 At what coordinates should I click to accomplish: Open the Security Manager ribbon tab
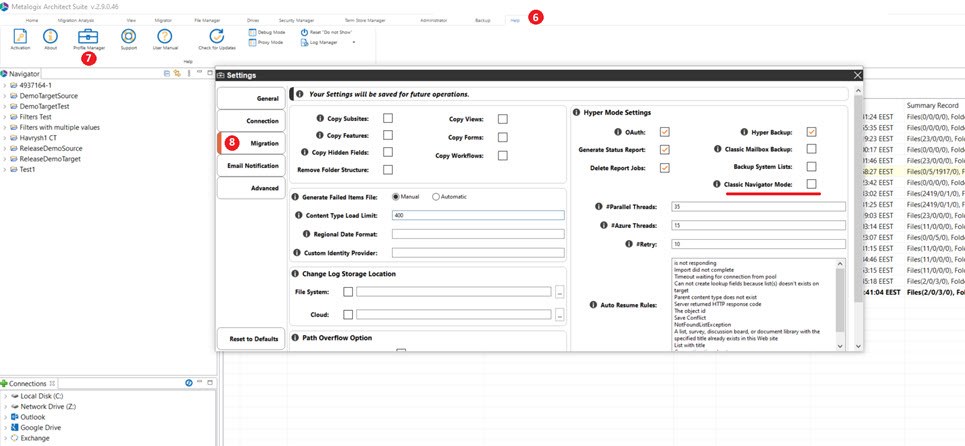click(296, 20)
